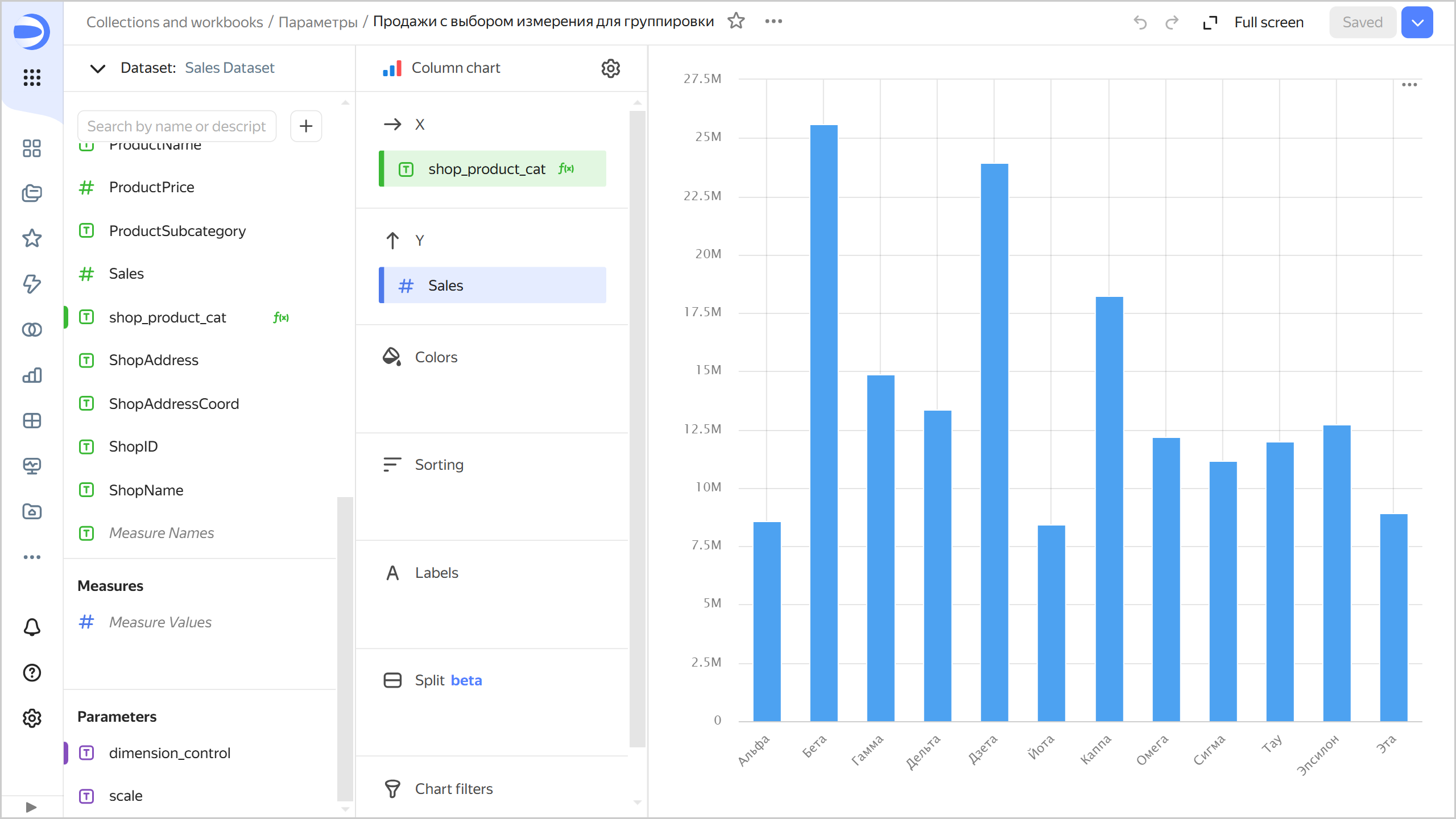This screenshot has width=1456, height=819.
Task: Open title bar more options menu
Action: tap(773, 22)
